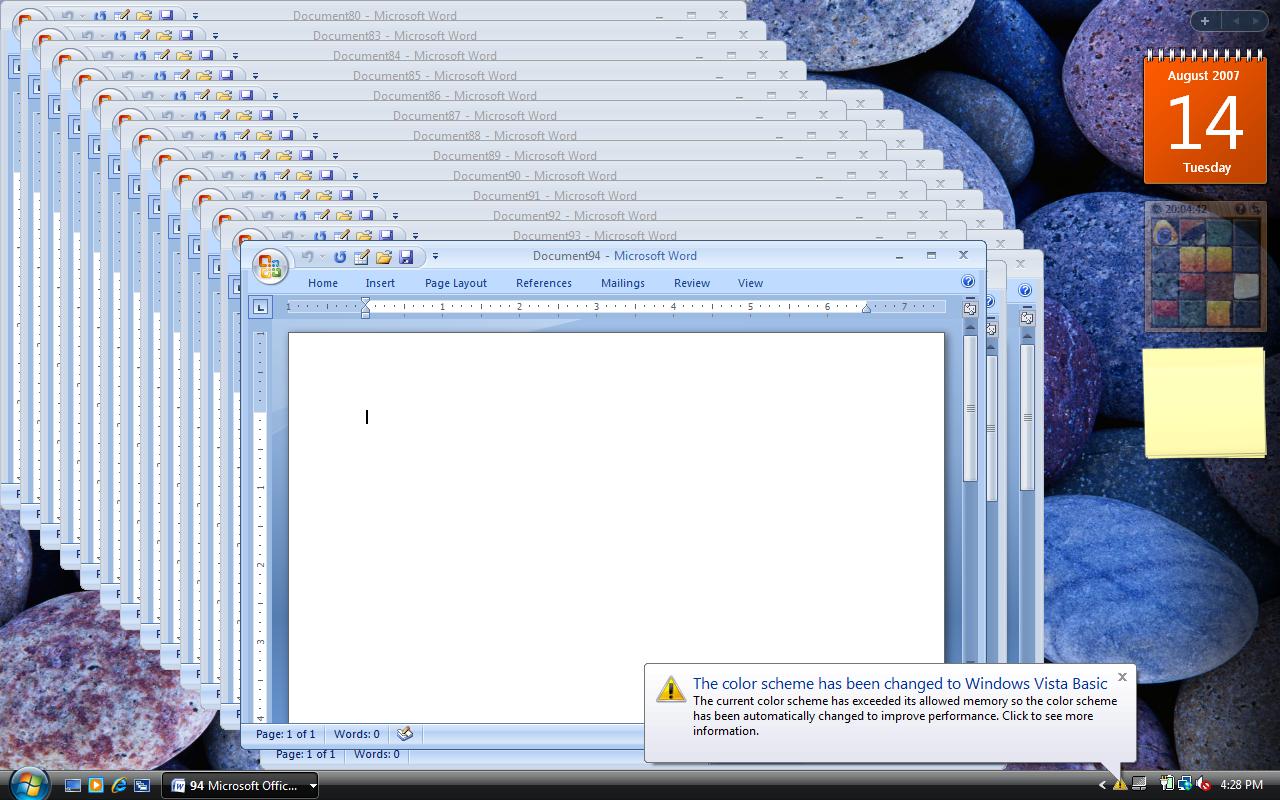Switch to the References tab in Document94

(x=544, y=283)
